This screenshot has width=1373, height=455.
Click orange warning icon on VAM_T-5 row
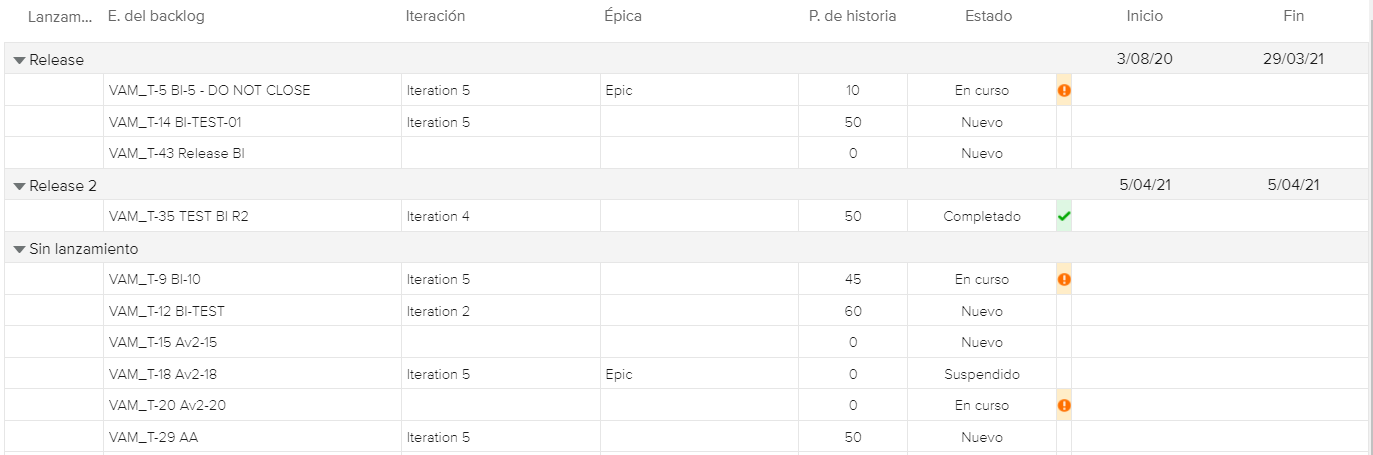coord(1064,90)
